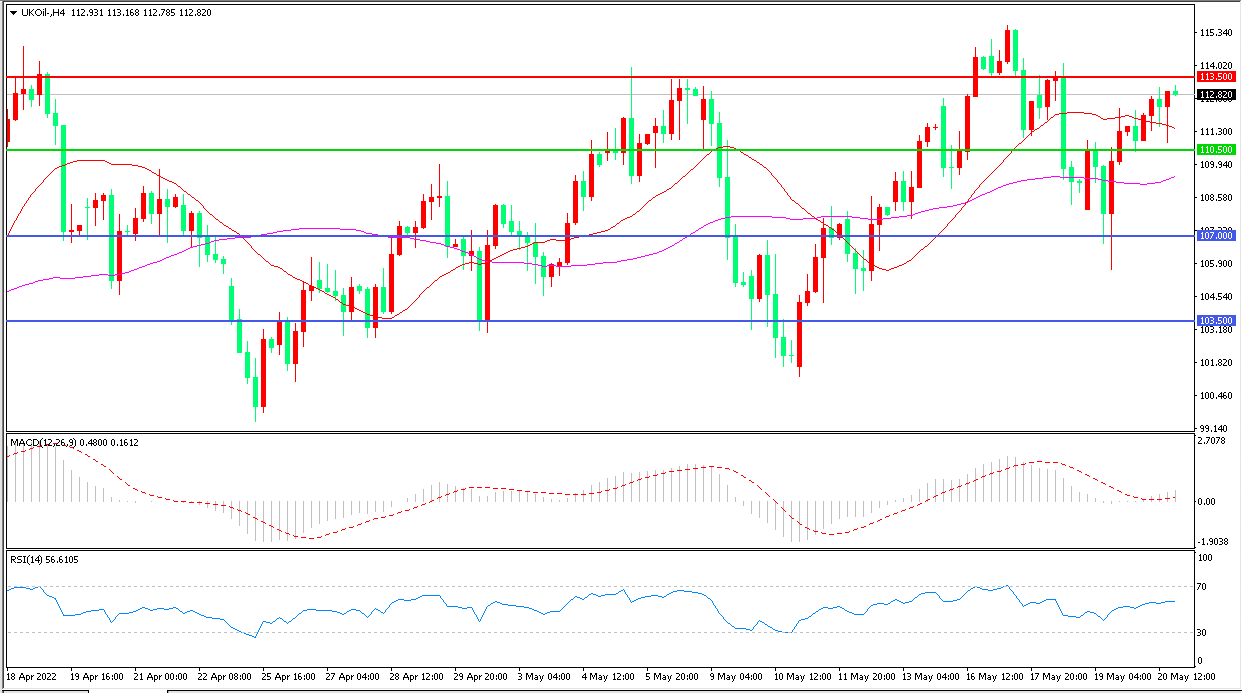Click the 115.340 value on price scale
This screenshot has height=693, width=1242.
point(1216,33)
